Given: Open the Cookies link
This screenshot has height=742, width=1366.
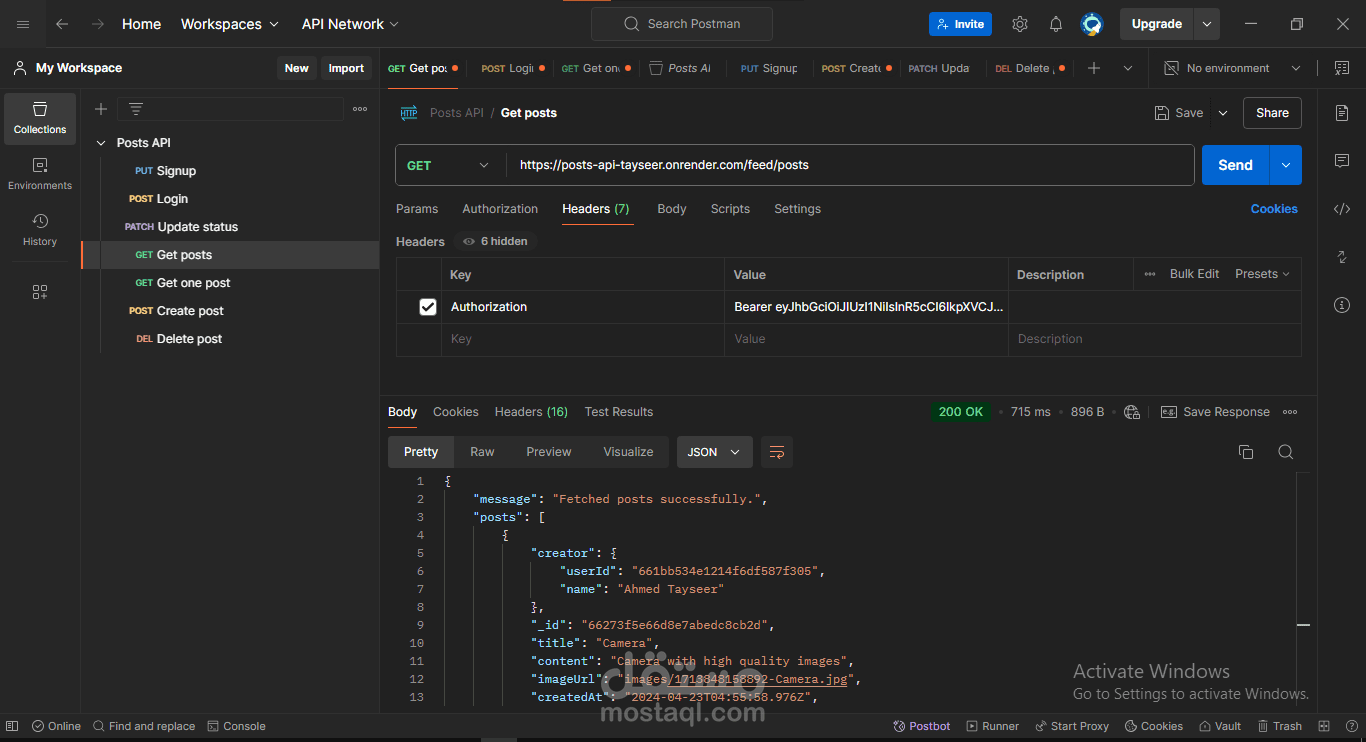Looking at the screenshot, I should 1274,209.
